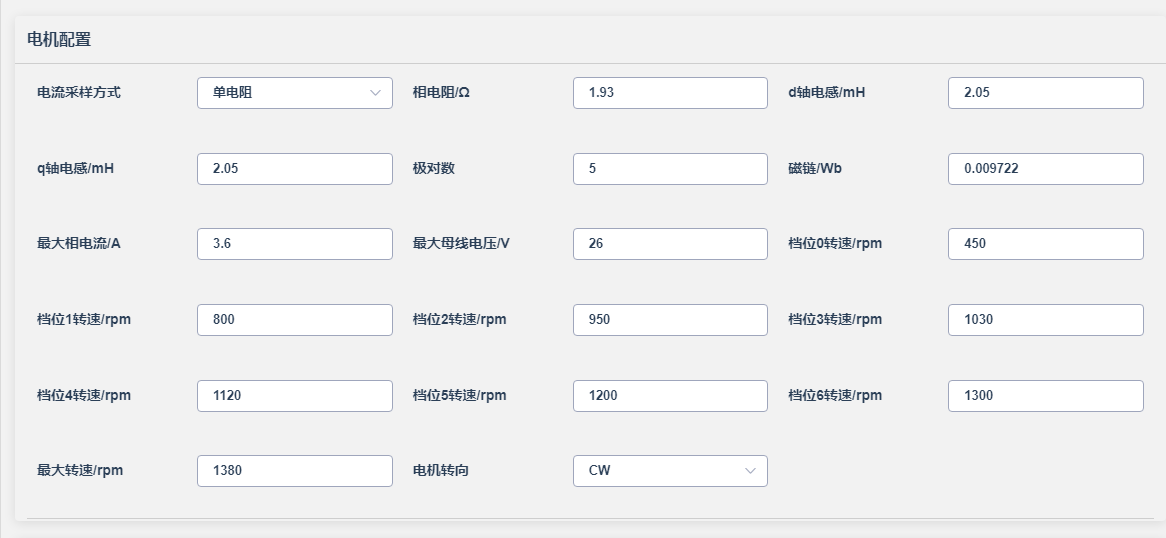Click the q轴电感/mH label
The image size is (1166, 538).
tap(75, 169)
